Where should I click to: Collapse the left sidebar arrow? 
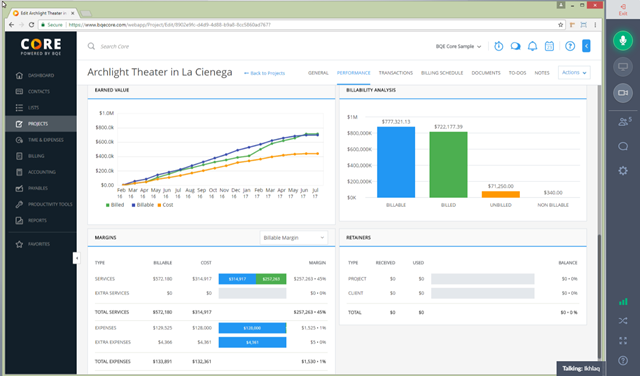pos(76,258)
